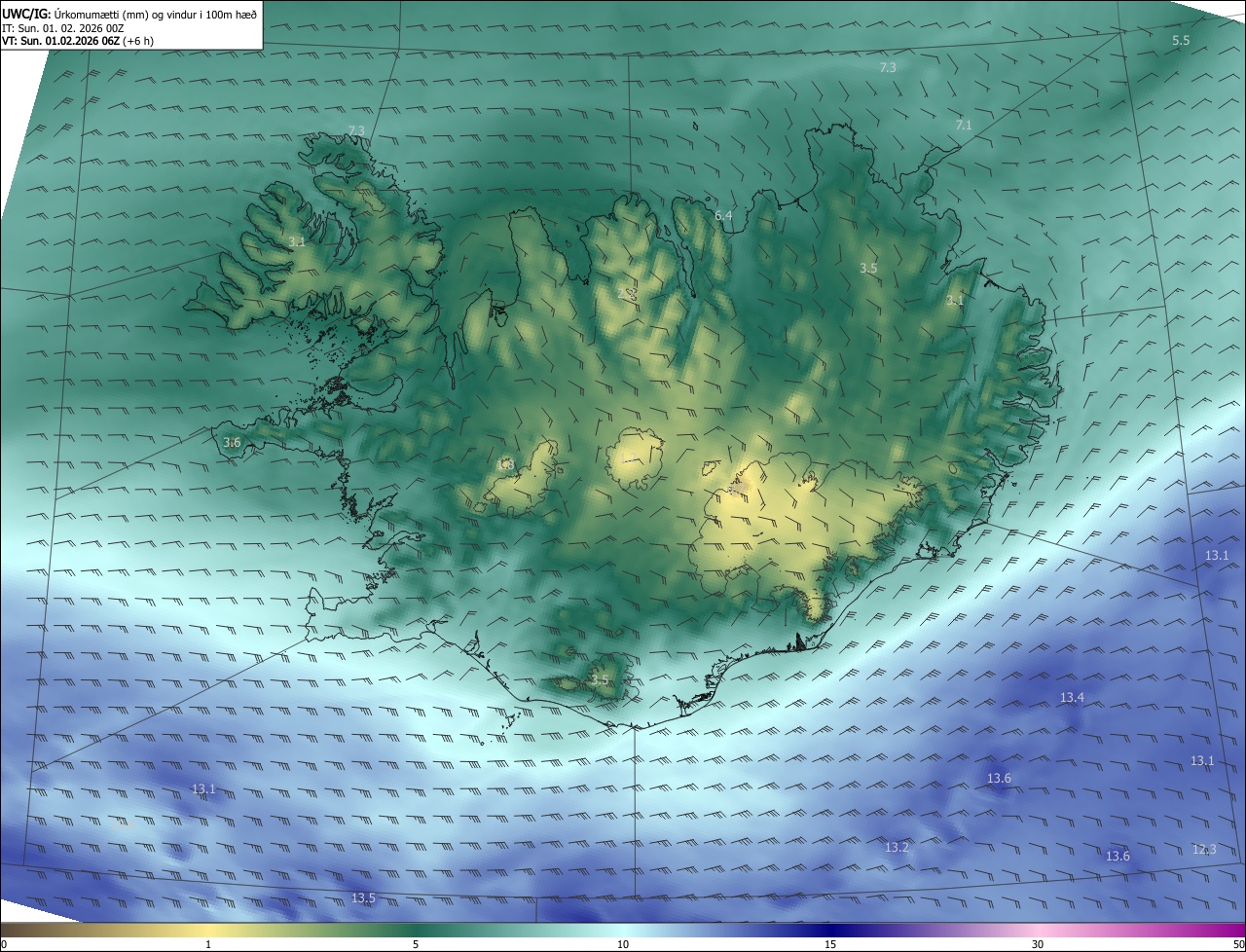Click the initial time line 'IT: Sun. 01. 02. 2026 00Z'

coord(62,28)
